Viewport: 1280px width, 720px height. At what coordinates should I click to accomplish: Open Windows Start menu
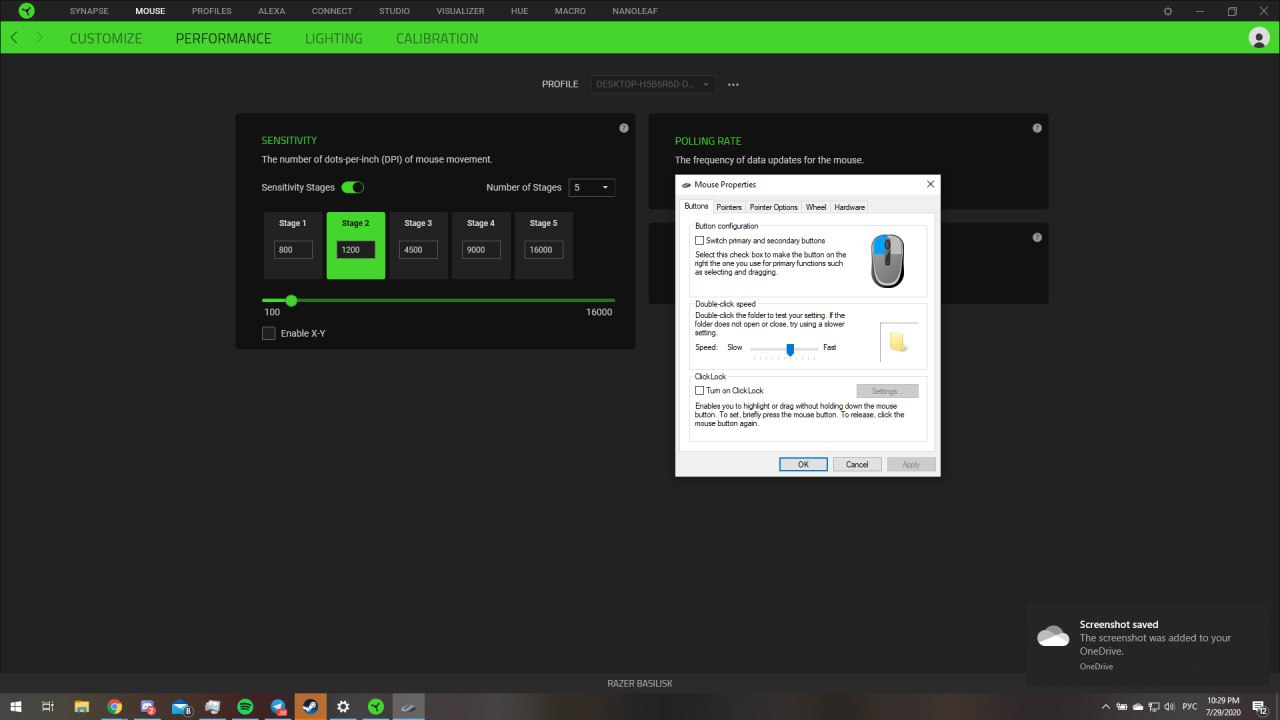coord(16,707)
